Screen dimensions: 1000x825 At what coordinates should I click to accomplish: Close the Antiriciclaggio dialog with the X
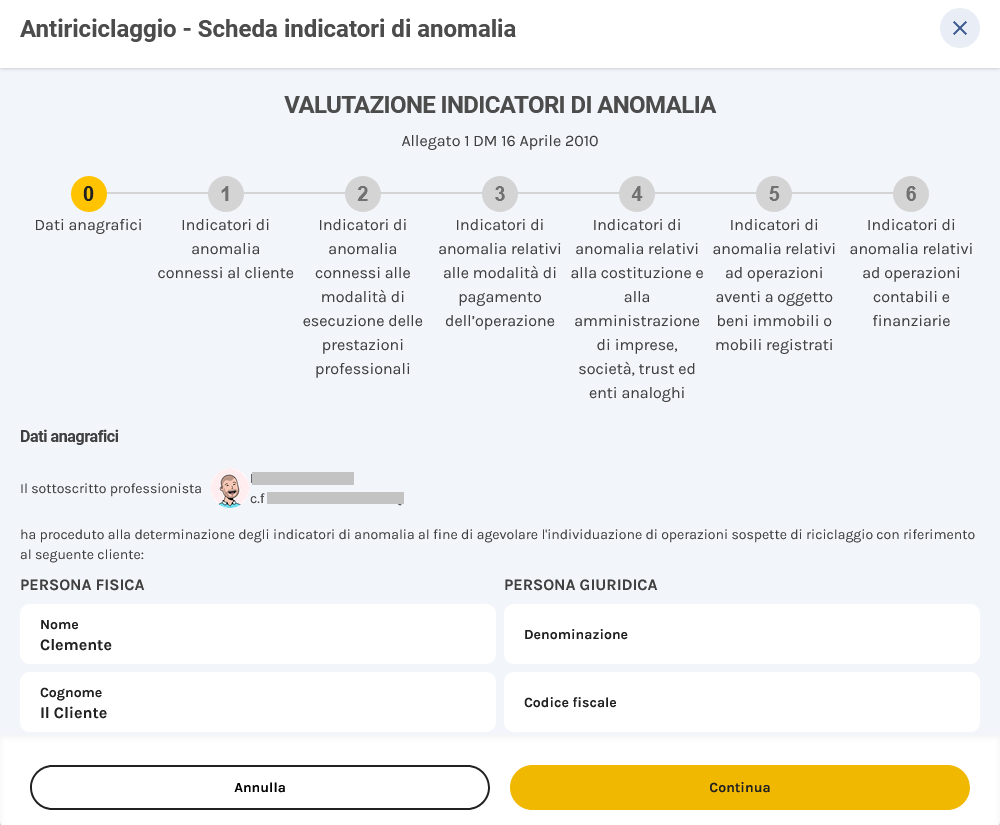click(959, 28)
